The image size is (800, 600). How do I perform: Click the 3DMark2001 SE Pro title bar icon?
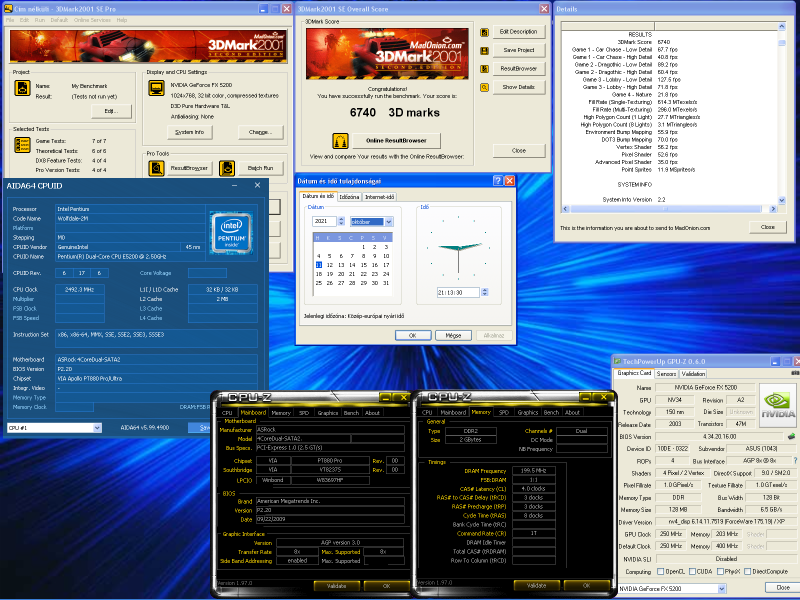(8, 9)
